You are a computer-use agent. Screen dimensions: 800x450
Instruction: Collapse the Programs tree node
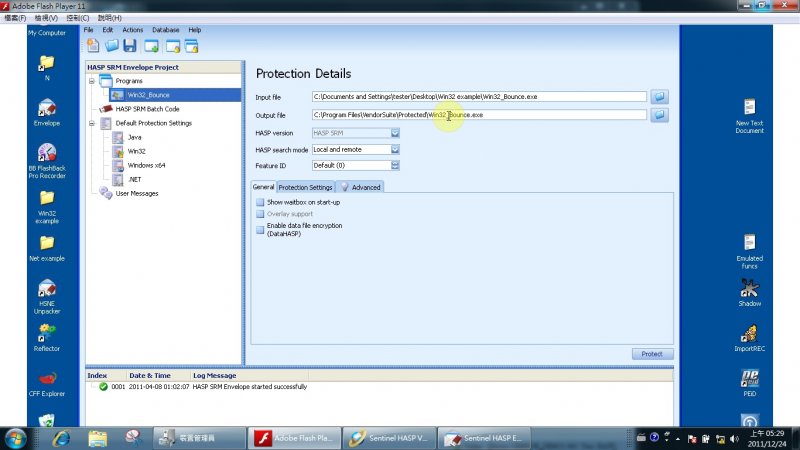[92, 81]
